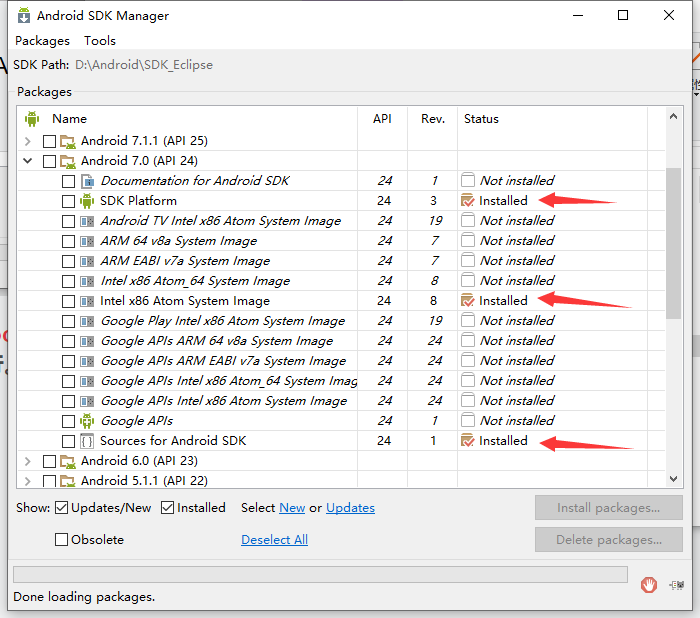Click the ARM 64 v8a System Image icon
Viewport: 700px width, 618px height.
[x=87, y=241]
